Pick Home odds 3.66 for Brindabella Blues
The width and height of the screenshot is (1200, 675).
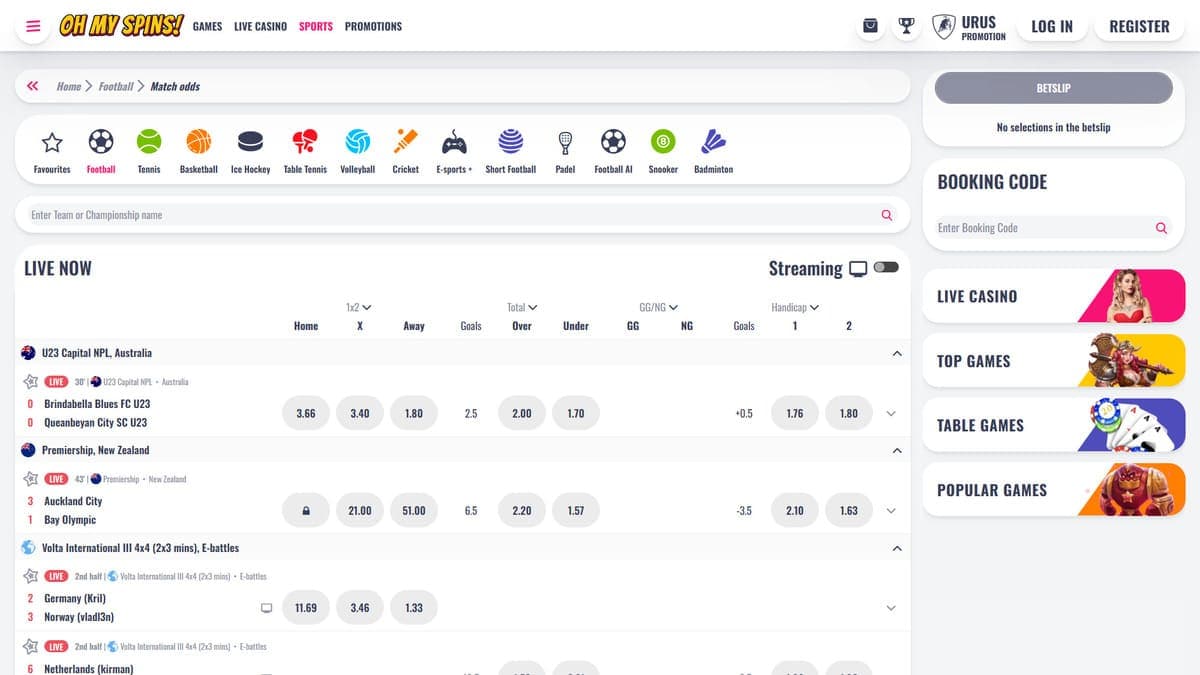306,414
